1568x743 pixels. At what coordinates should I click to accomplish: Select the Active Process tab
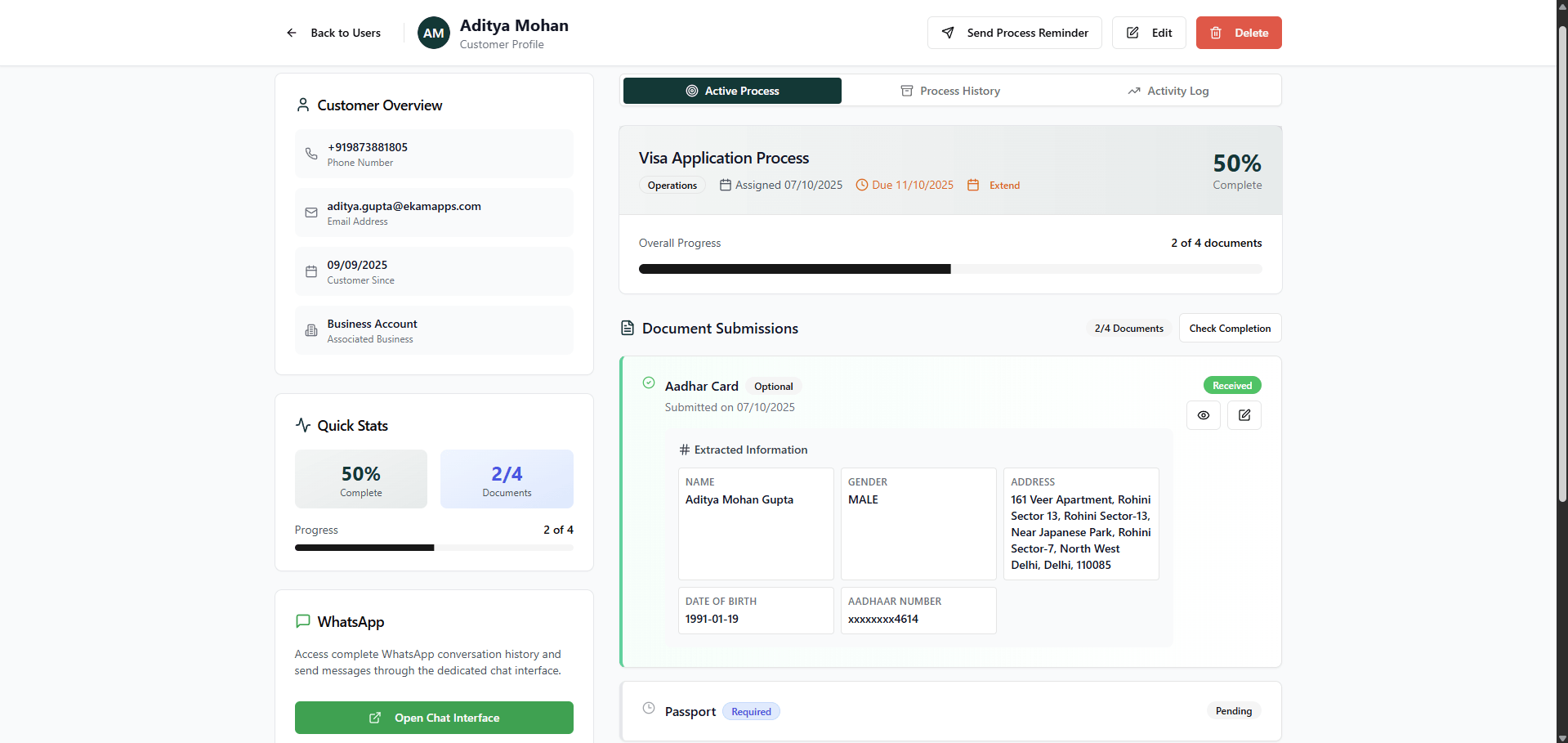[732, 91]
